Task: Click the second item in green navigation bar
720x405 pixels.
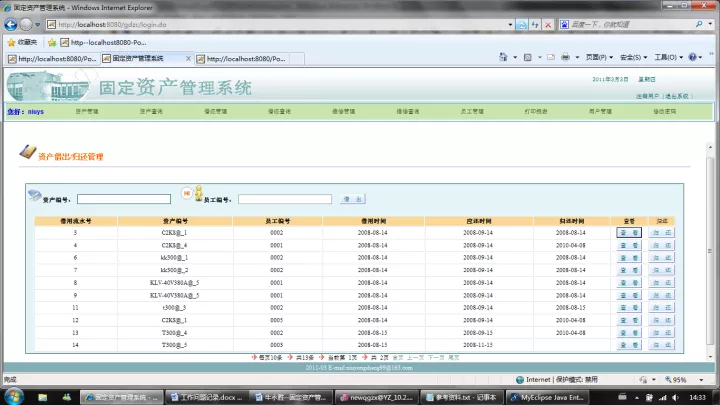Action: coord(151,112)
